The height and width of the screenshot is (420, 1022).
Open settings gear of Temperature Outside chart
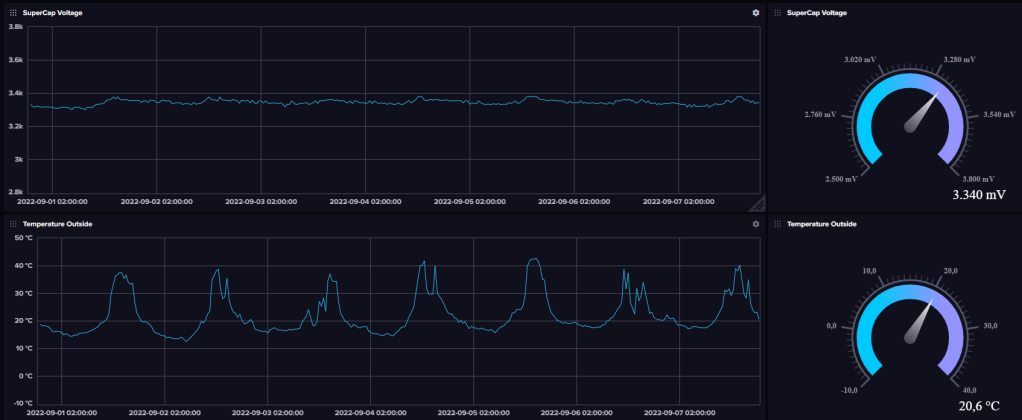coord(756,224)
